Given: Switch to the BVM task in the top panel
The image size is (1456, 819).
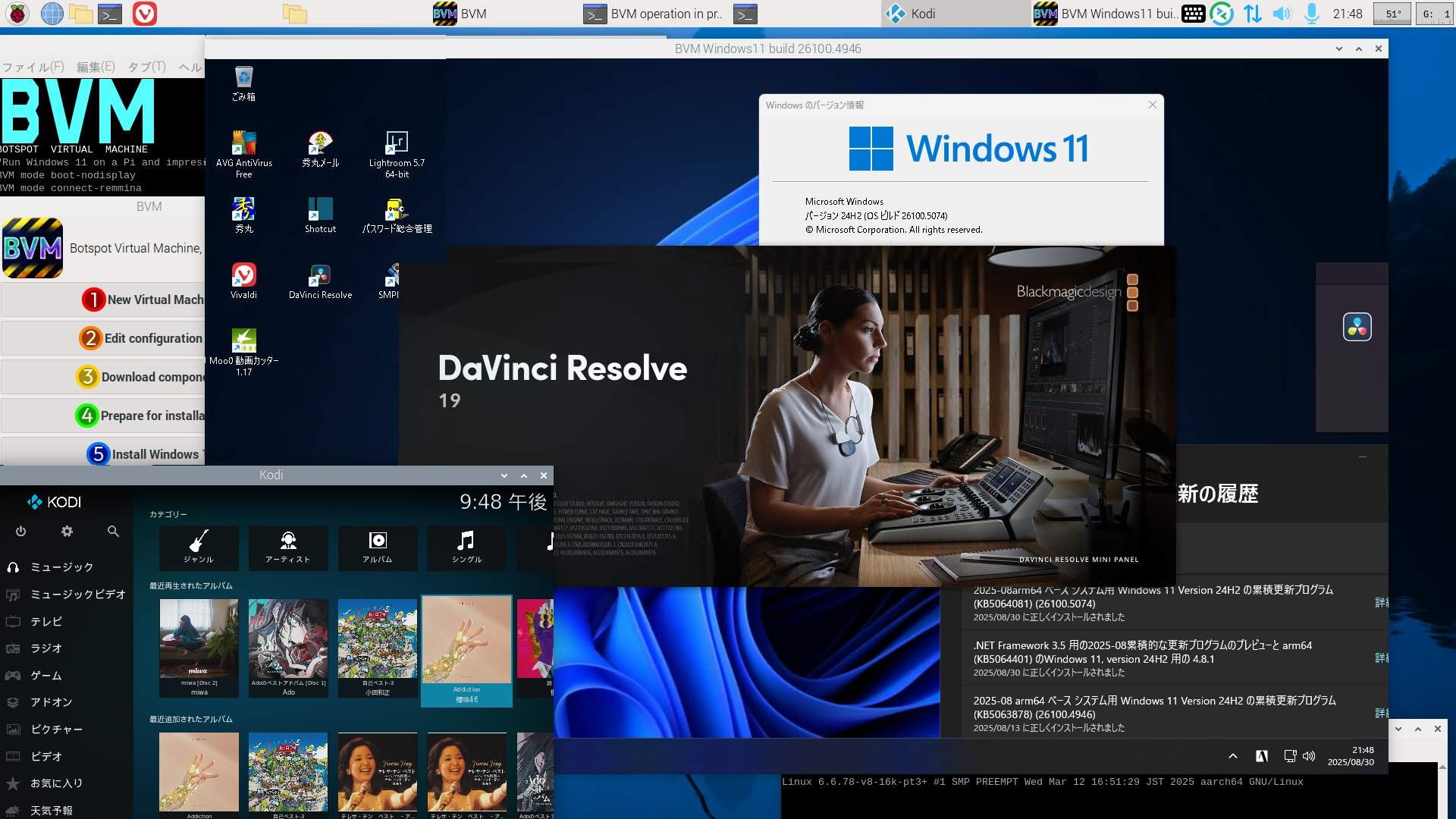Looking at the screenshot, I should tap(504, 13).
